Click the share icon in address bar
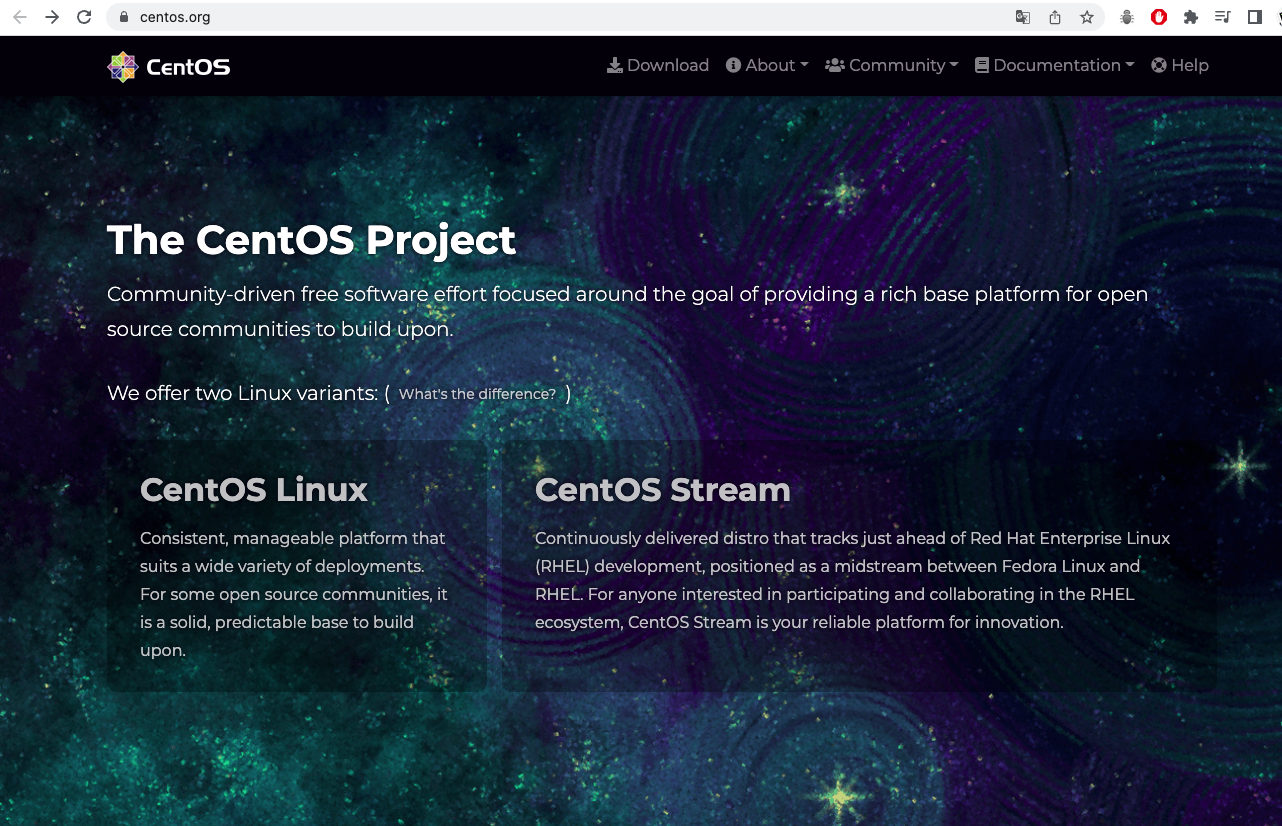 pos(1054,17)
